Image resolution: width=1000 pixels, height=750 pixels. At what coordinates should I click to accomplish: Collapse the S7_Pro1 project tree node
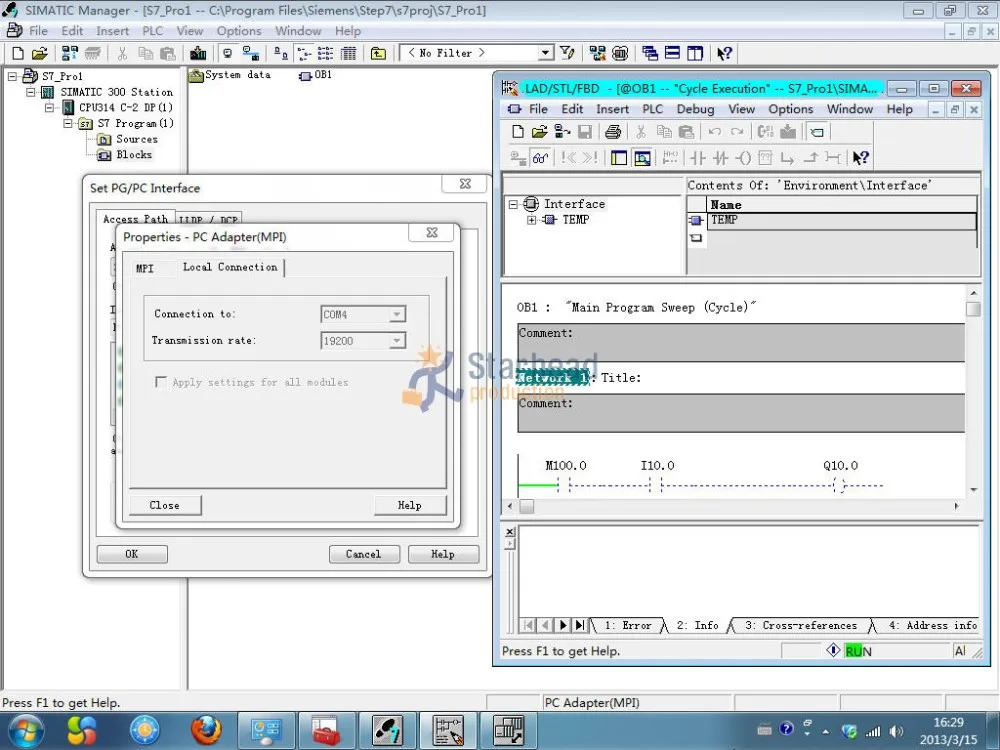click(12, 77)
